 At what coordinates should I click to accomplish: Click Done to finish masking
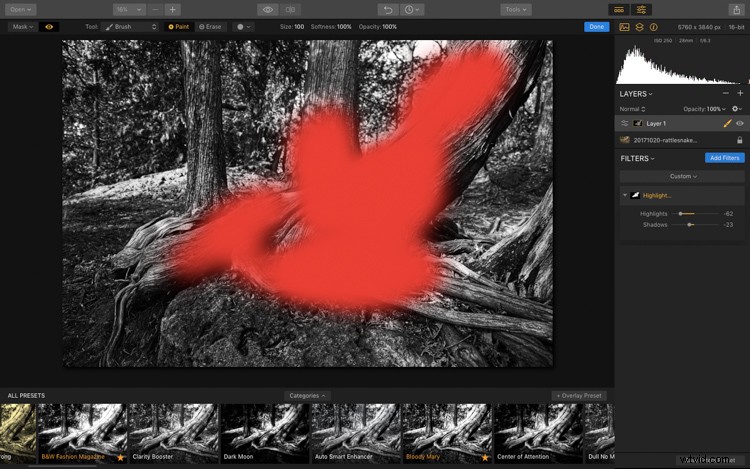point(596,27)
